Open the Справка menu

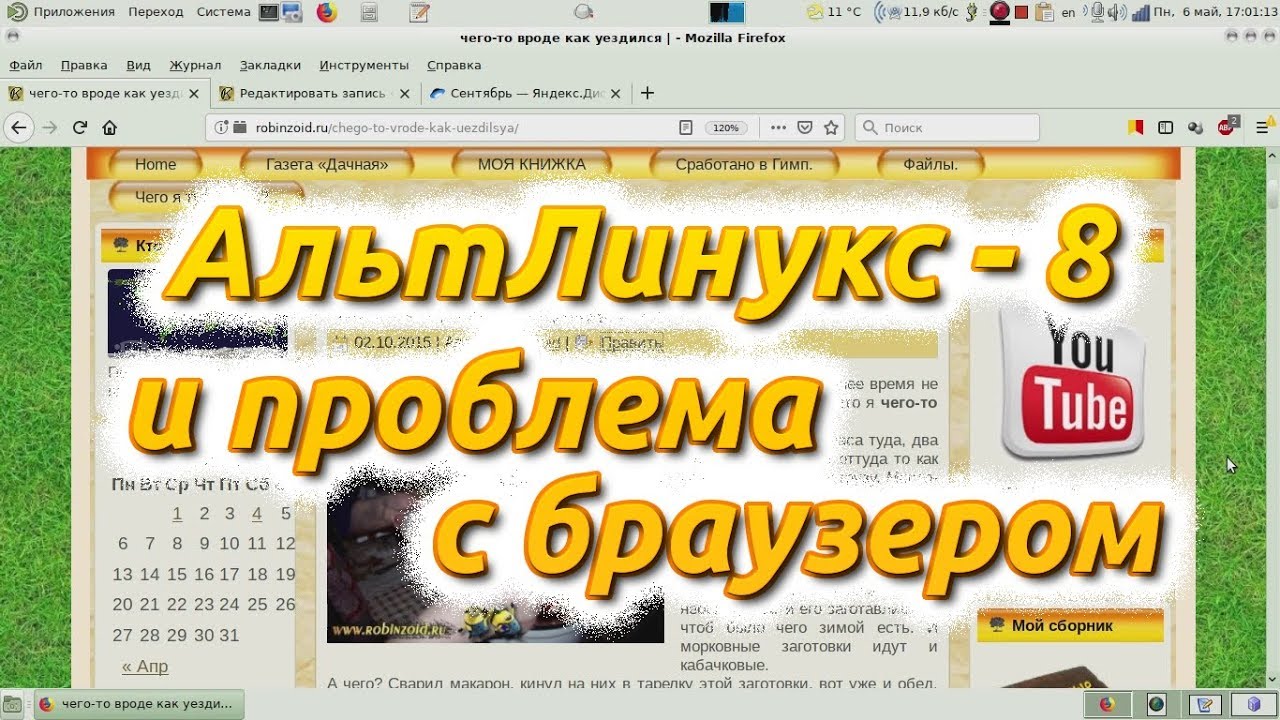click(454, 65)
